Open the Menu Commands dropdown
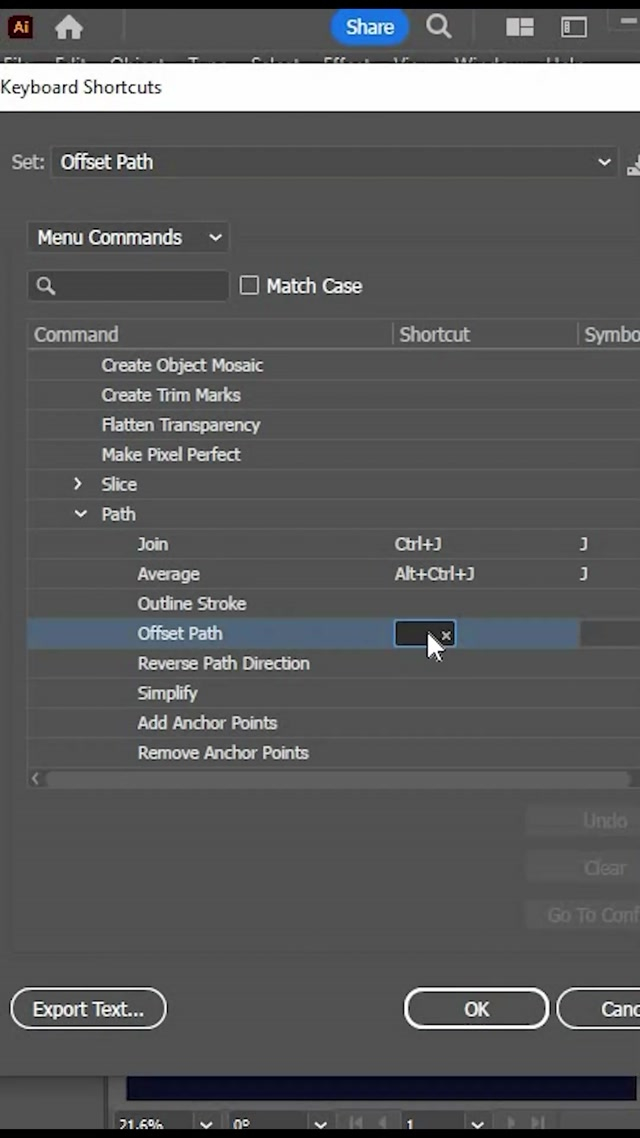 pyautogui.click(x=128, y=237)
